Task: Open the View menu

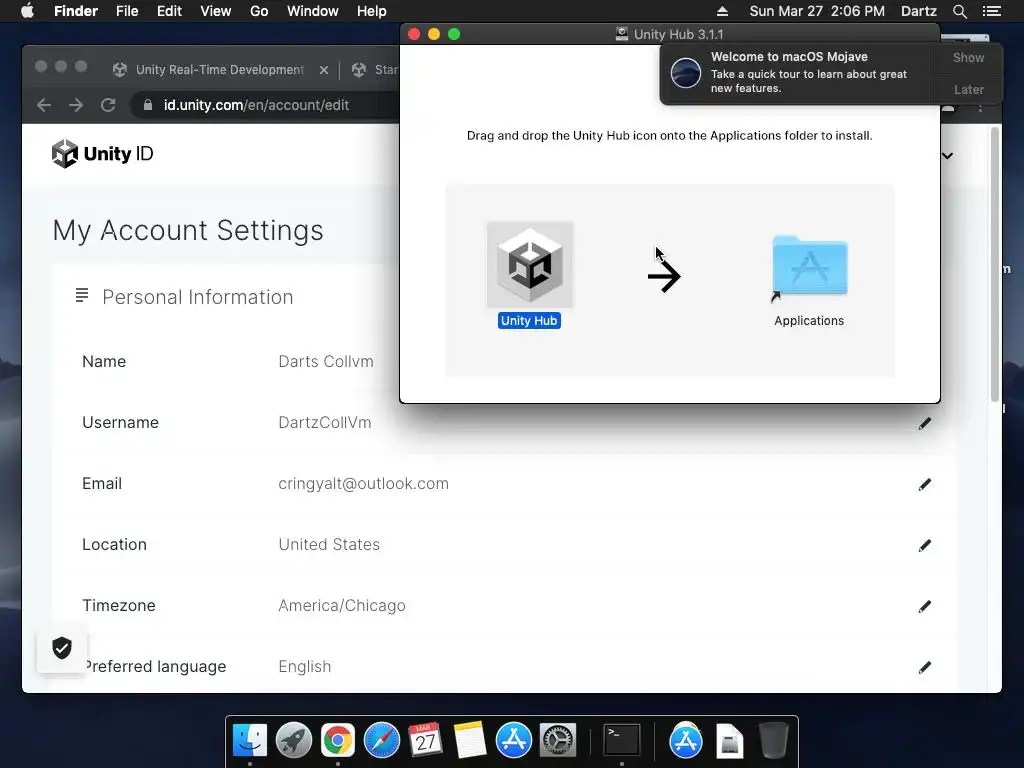Action: click(x=216, y=11)
